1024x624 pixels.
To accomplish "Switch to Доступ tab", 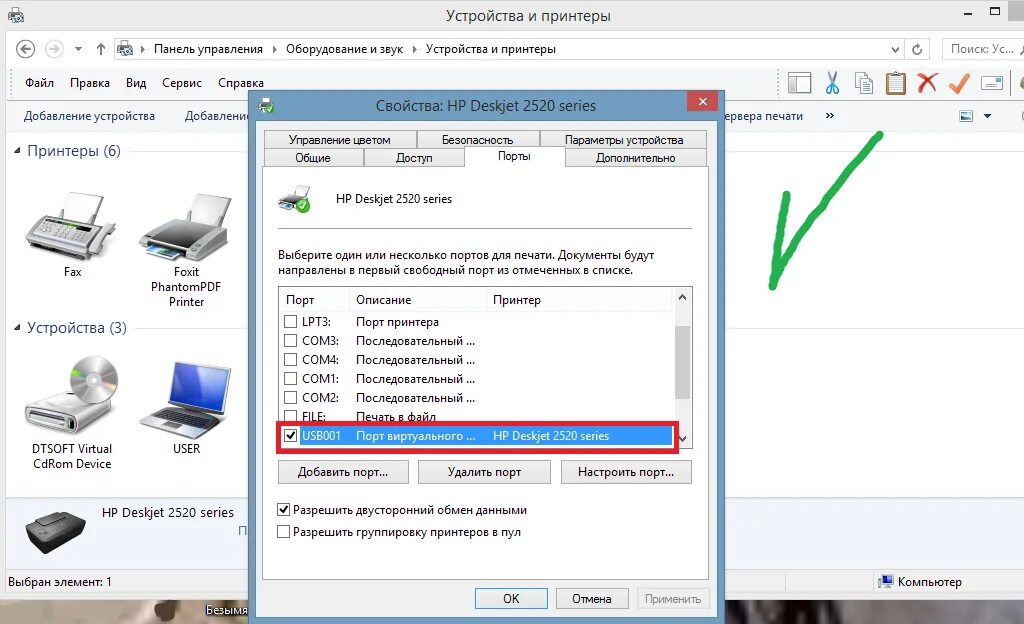I will [x=414, y=158].
